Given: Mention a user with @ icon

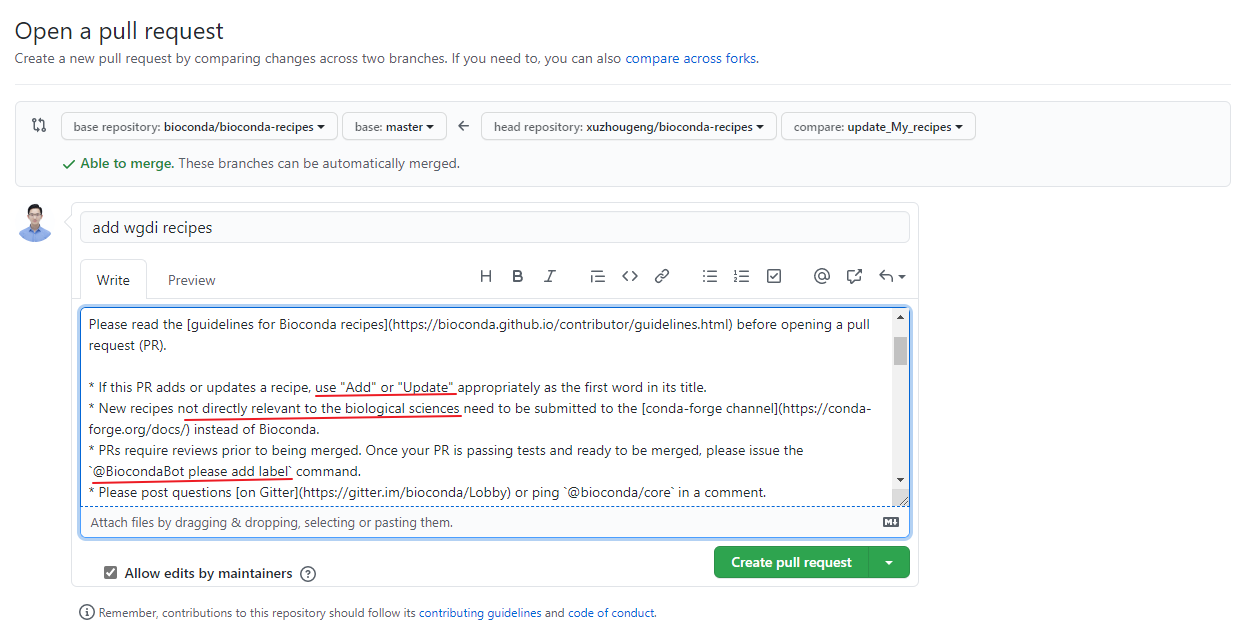Looking at the screenshot, I should pos(821,276).
